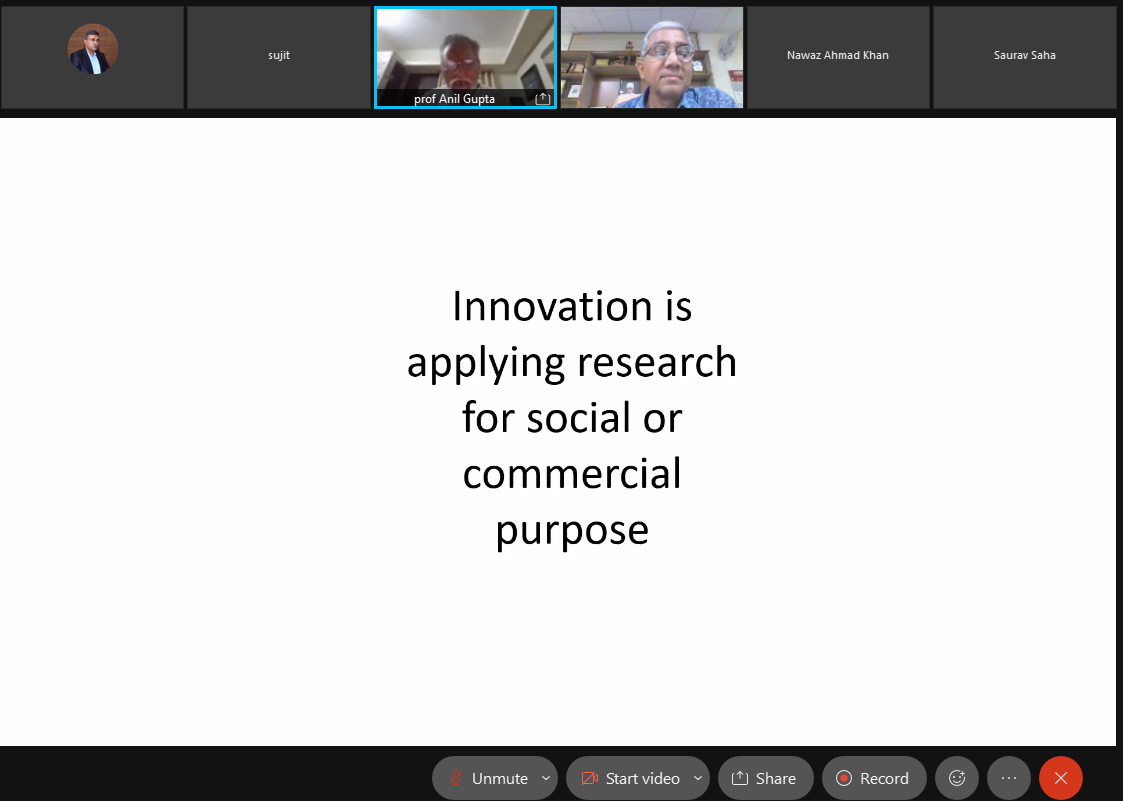Click the crossed-out microphone icon
Image resolution: width=1123 pixels, height=801 pixels.
pyautogui.click(x=456, y=778)
